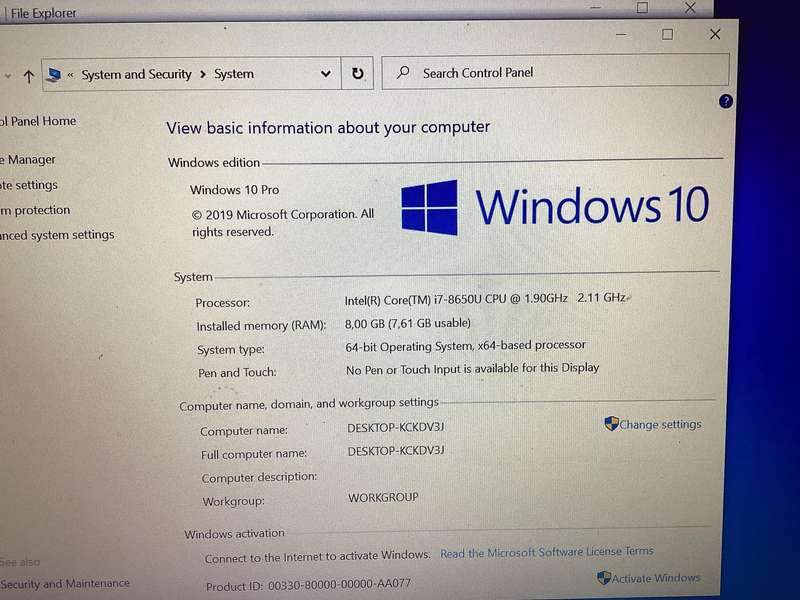800x600 pixels.
Task: Click the Windows 10 Pro edition text
Action: [234, 190]
